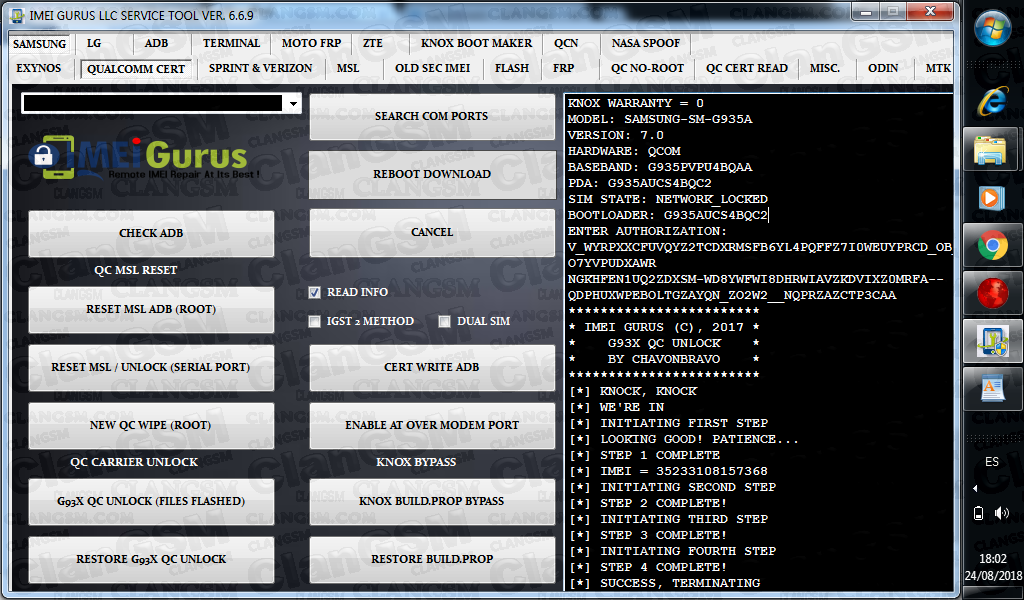The image size is (1024, 600).
Task: Switch to the MSL sub-tab
Action: pos(348,68)
